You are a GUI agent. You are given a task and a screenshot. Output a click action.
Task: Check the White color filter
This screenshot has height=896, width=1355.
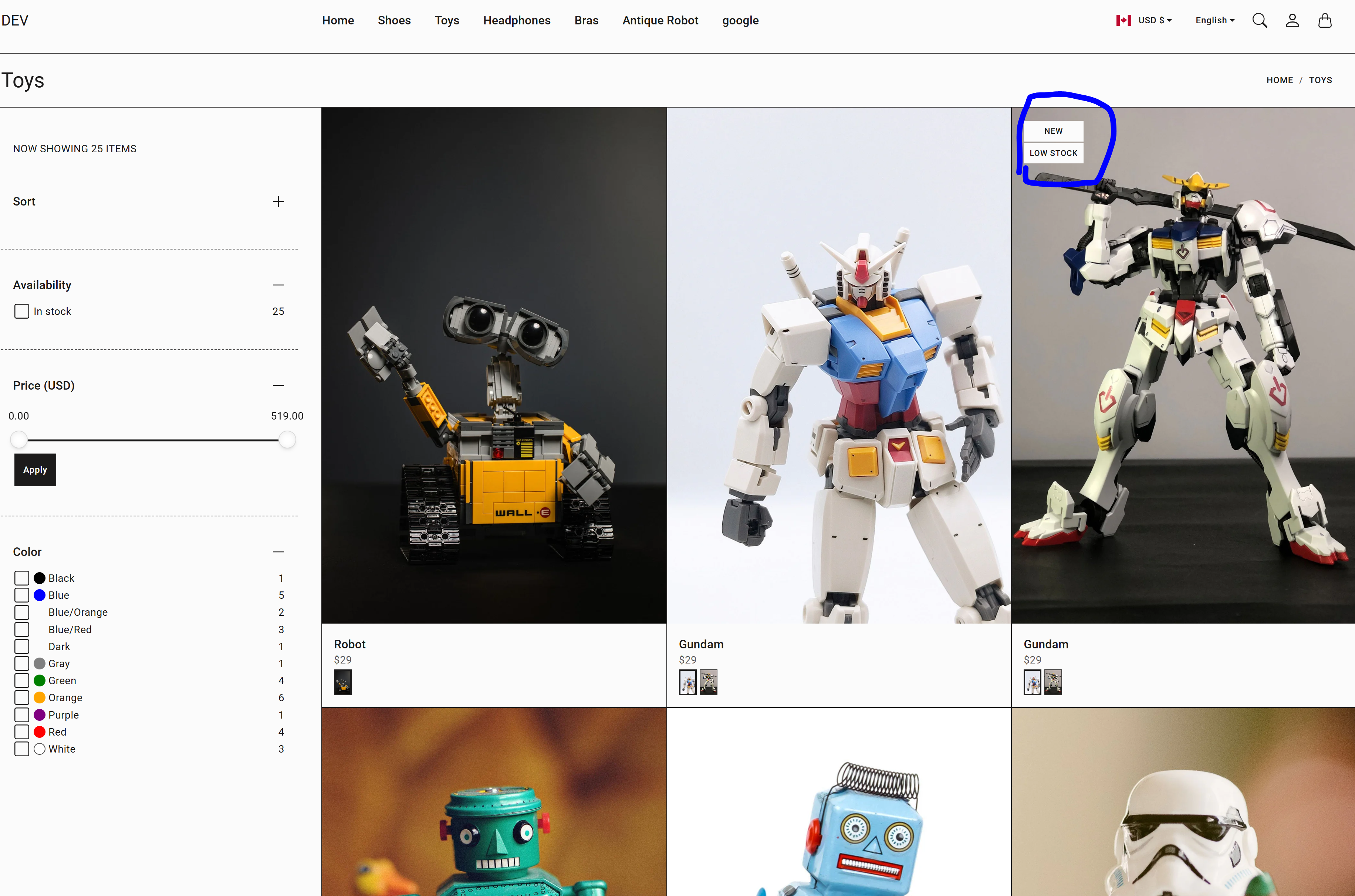pyautogui.click(x=22, y=749)
